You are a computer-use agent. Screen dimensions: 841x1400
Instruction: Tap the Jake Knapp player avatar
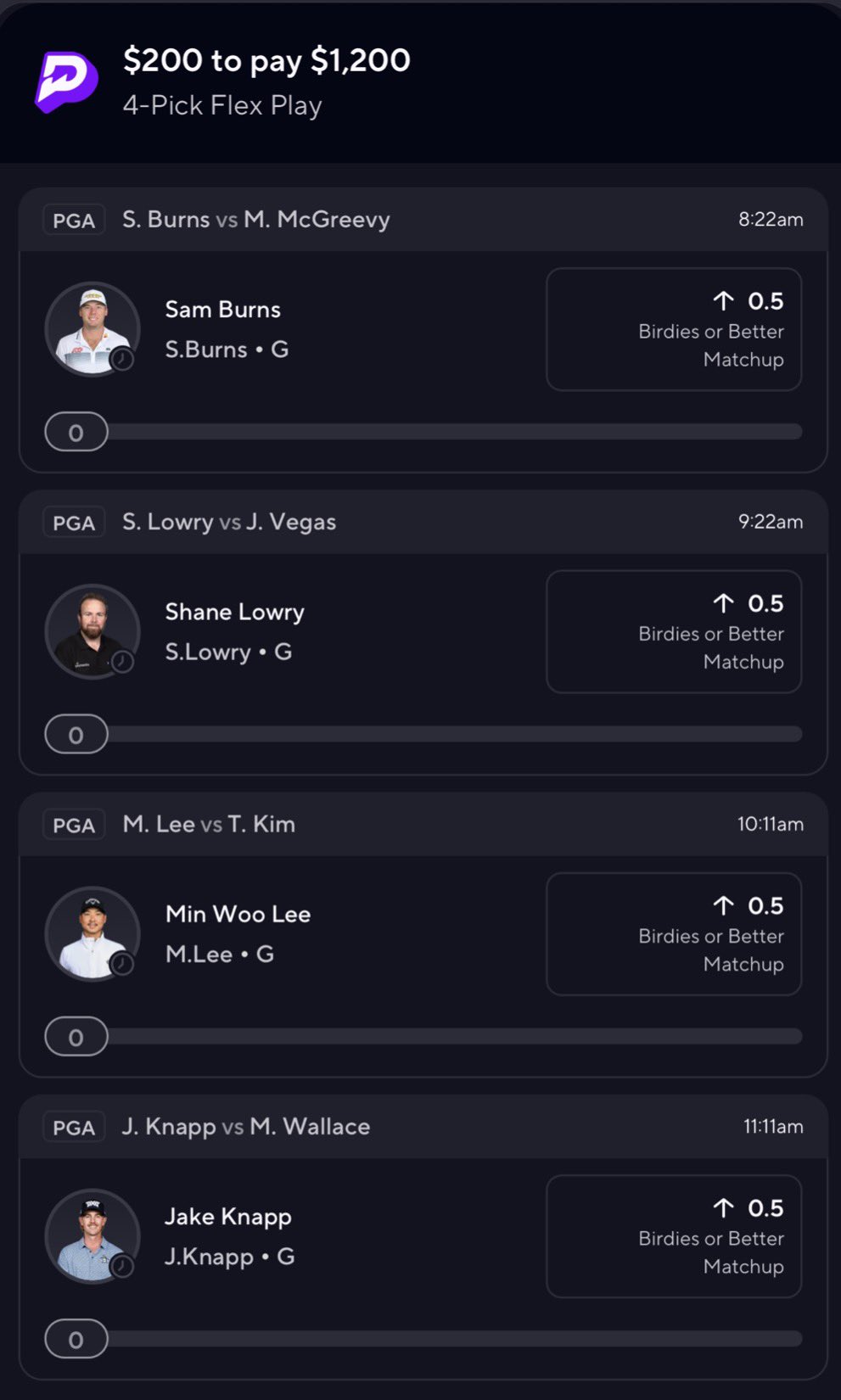(92, 1235)
